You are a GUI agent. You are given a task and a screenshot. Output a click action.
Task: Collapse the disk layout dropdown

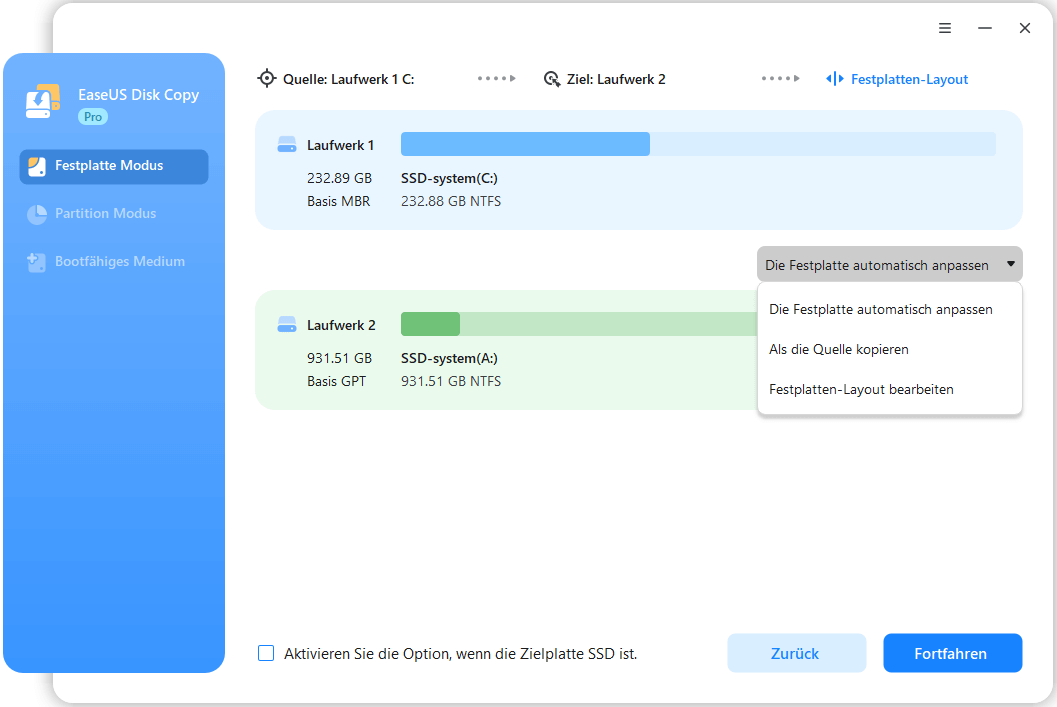coord(889,265)
